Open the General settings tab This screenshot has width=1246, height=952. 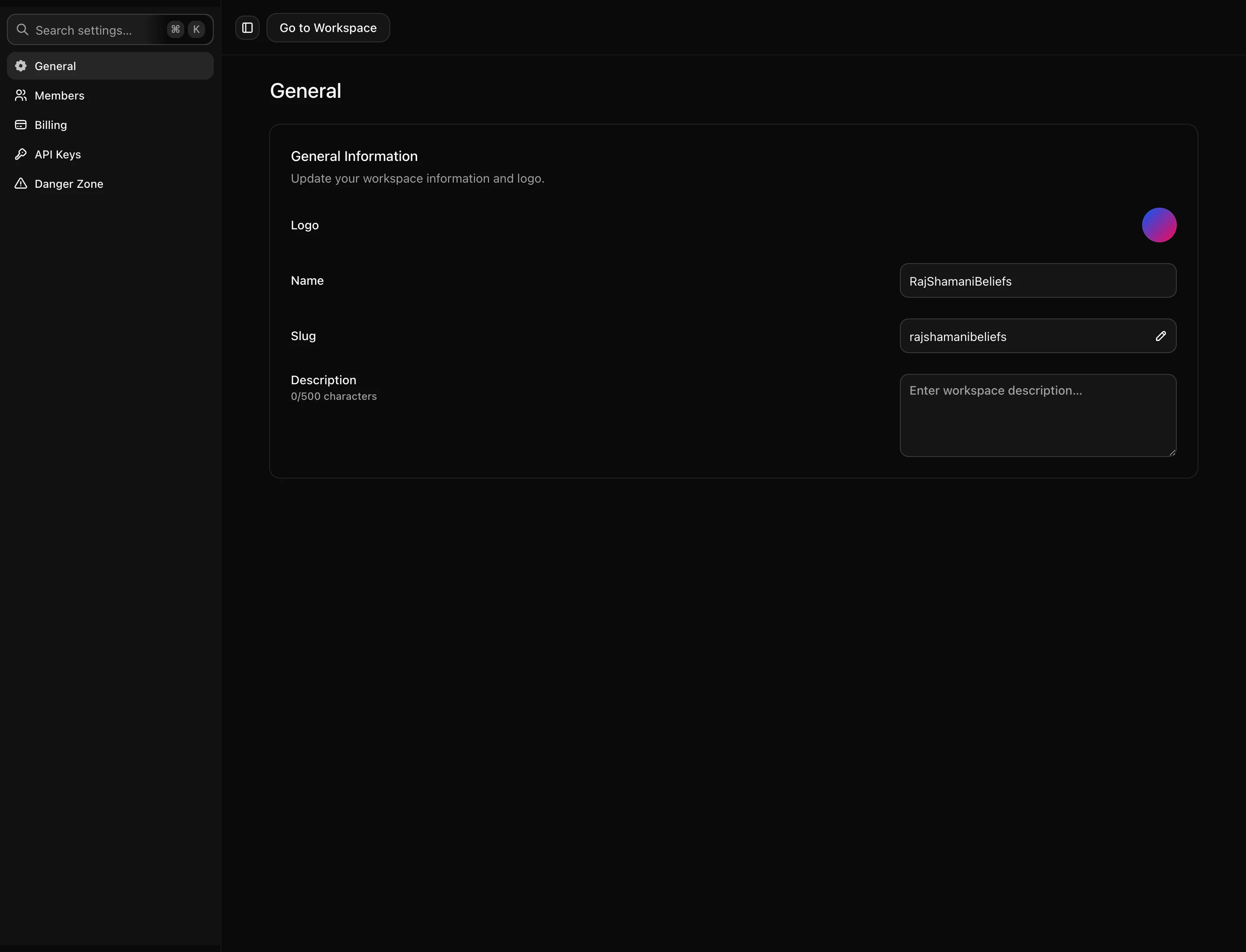[110, 66]
